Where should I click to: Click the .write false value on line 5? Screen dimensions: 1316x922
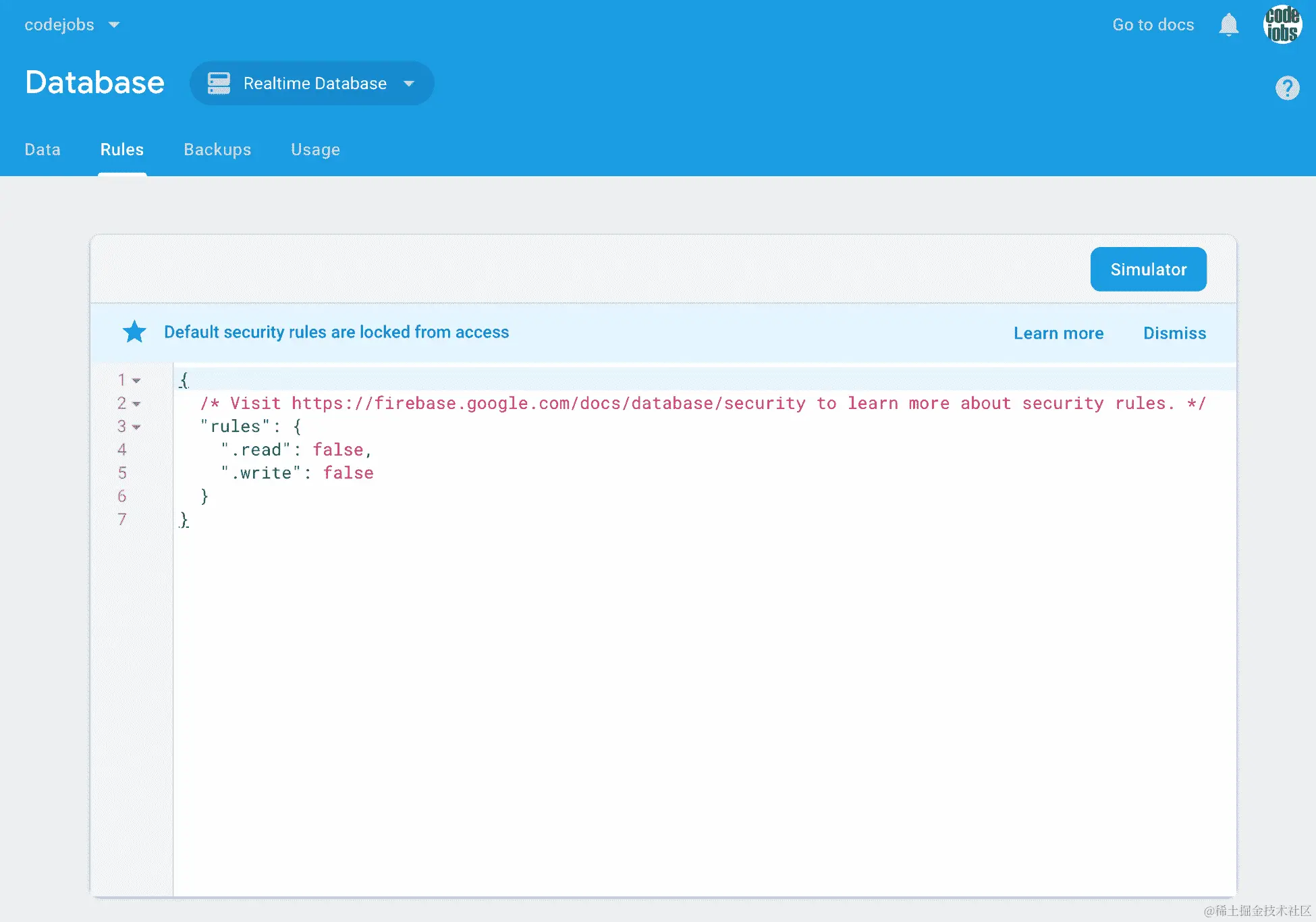(x=348, y=472)
